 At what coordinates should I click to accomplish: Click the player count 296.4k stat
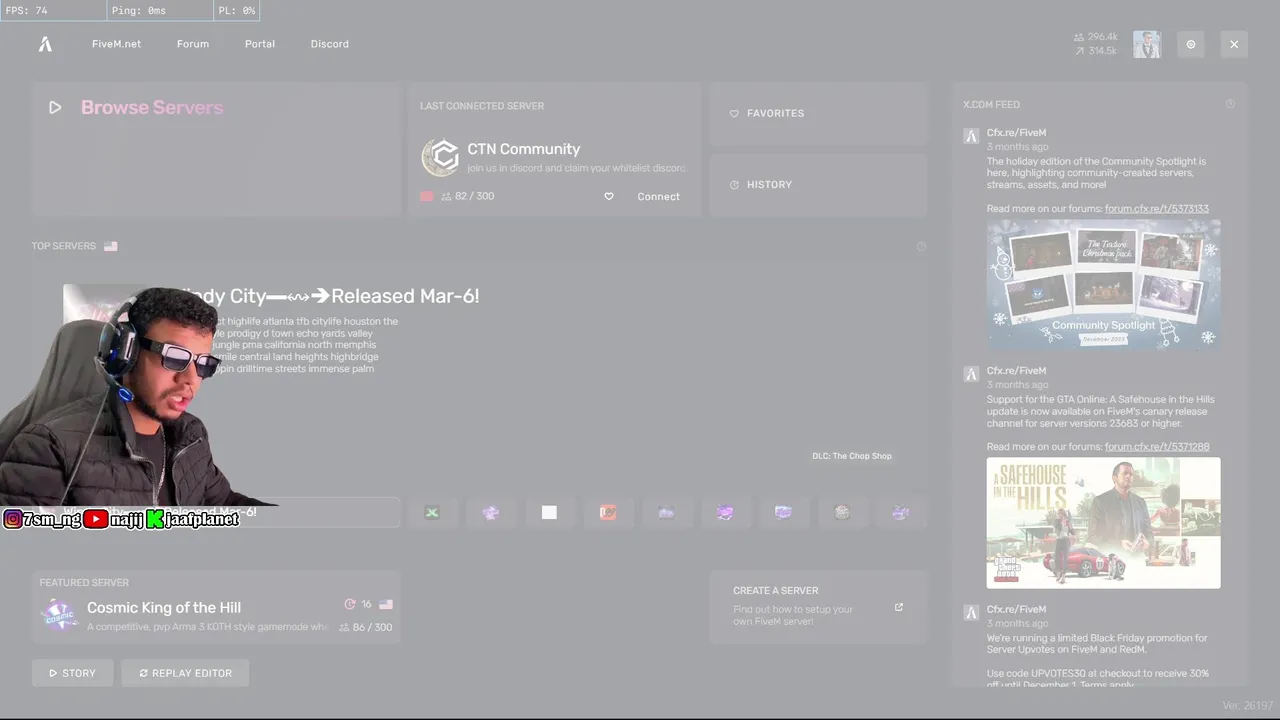pos(1096,37)
